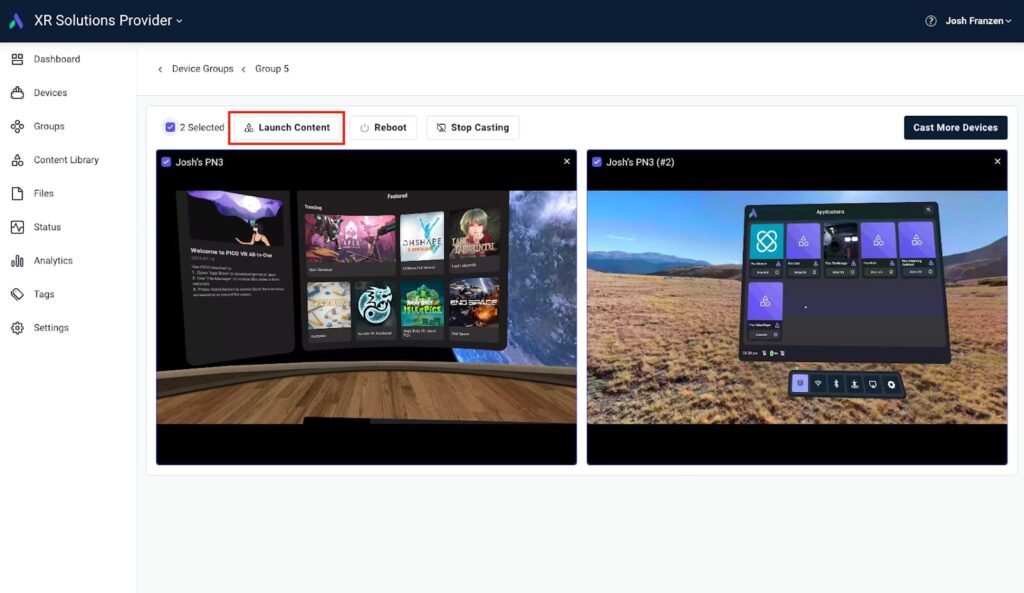
Task: Click the help question mark icon
Action: pos(929,20)
